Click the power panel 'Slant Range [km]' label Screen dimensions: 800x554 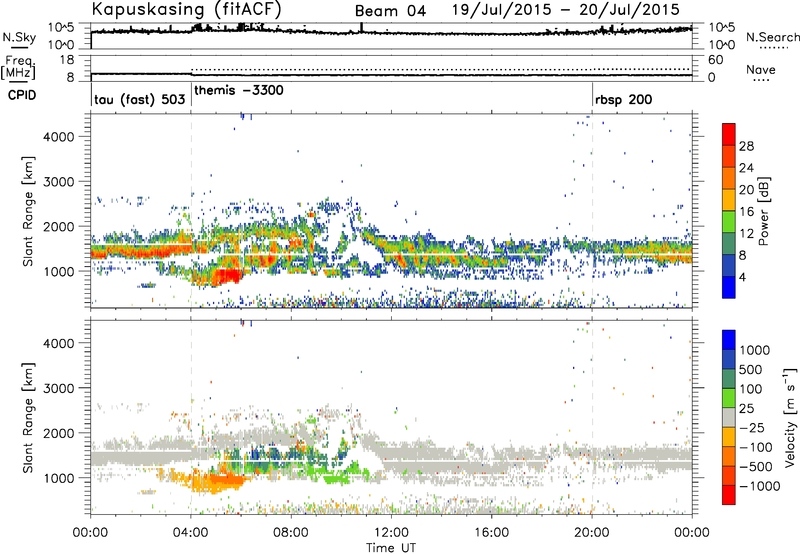point(28,211)
